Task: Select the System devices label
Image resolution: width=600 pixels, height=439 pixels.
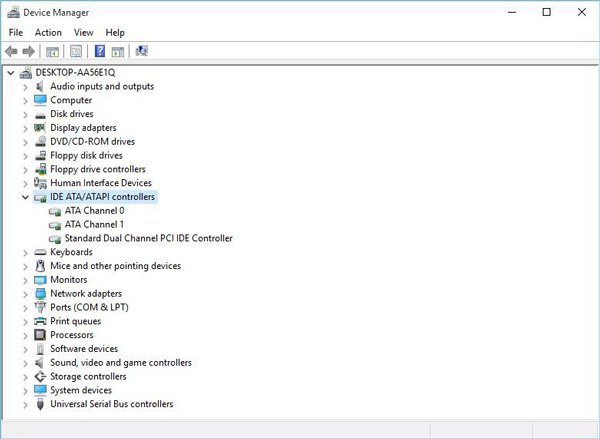Action: (x=81, y=390)
